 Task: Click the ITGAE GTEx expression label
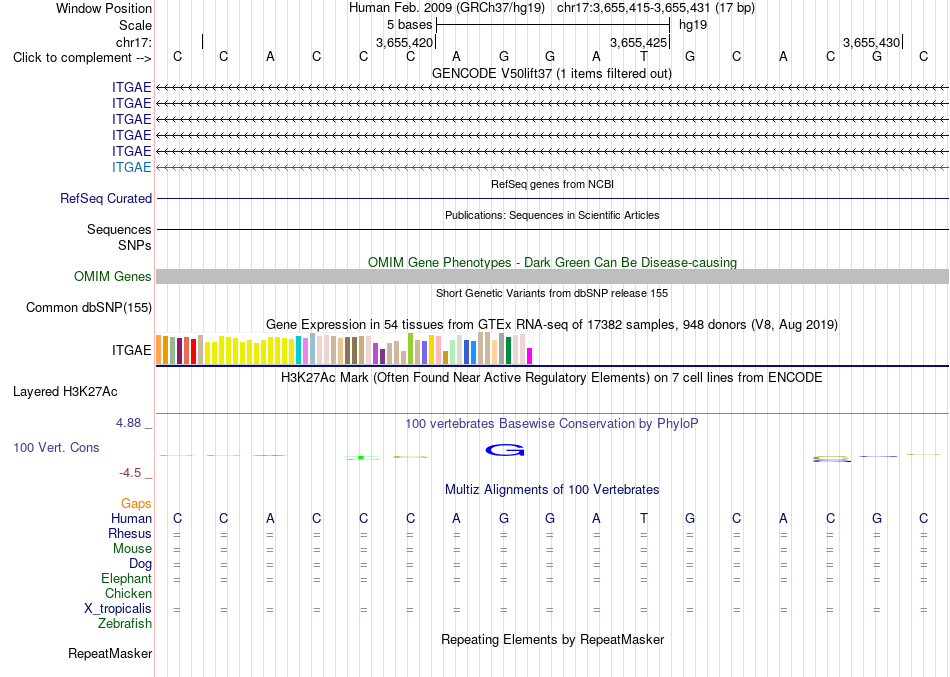[x=131, y=350]
